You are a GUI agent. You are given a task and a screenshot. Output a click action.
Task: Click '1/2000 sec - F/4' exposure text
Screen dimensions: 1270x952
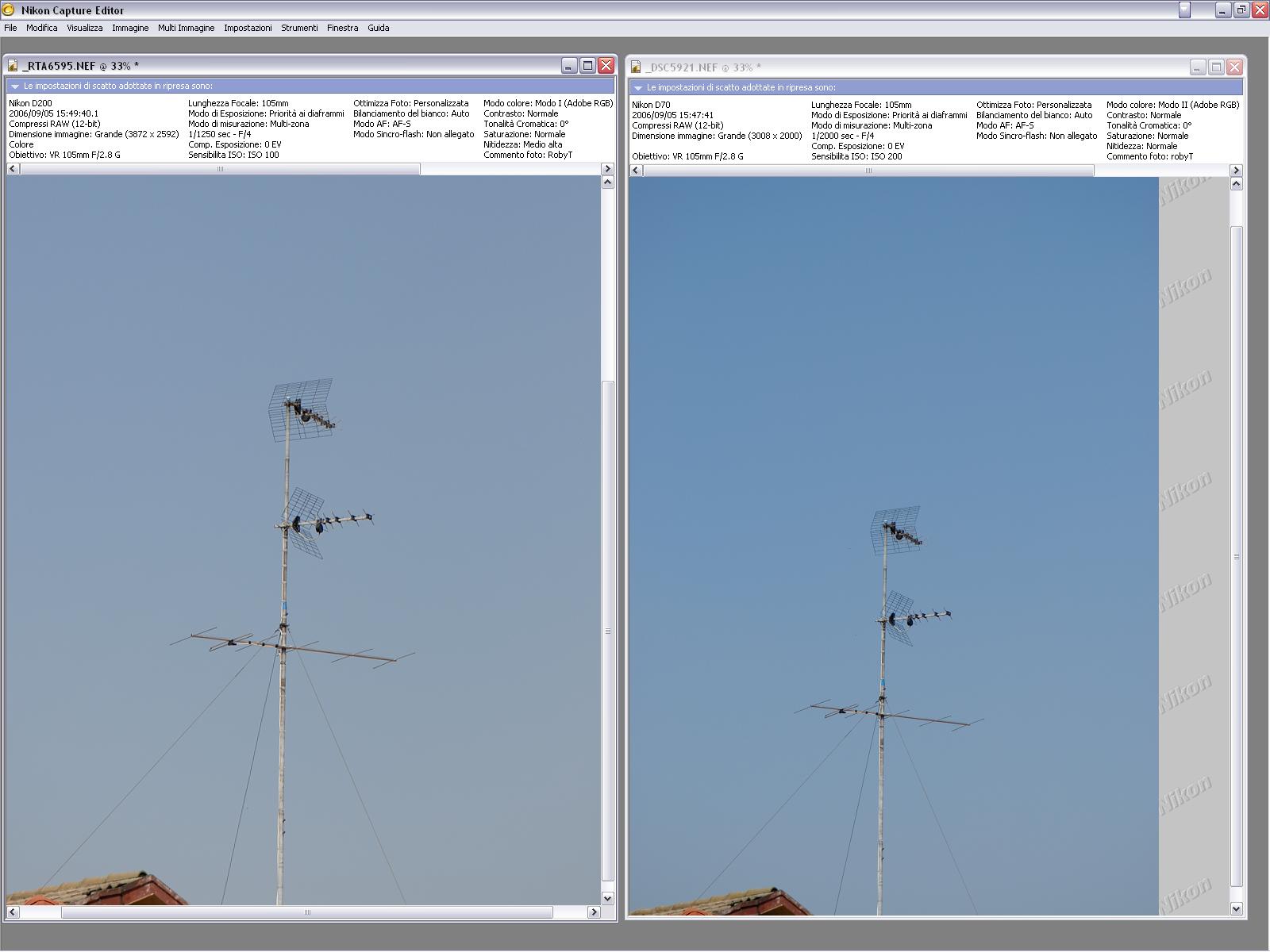[x=843, y=136]
